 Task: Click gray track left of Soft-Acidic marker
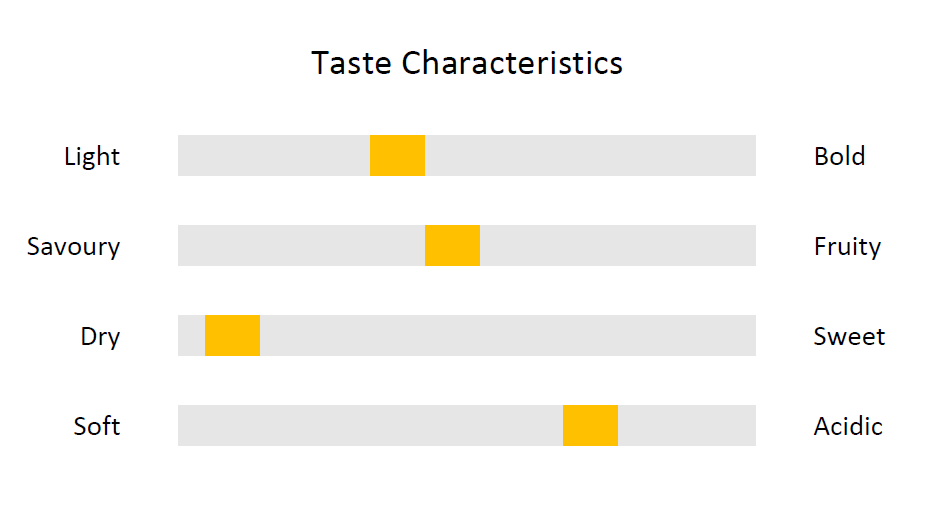click(x=370, y=426)
